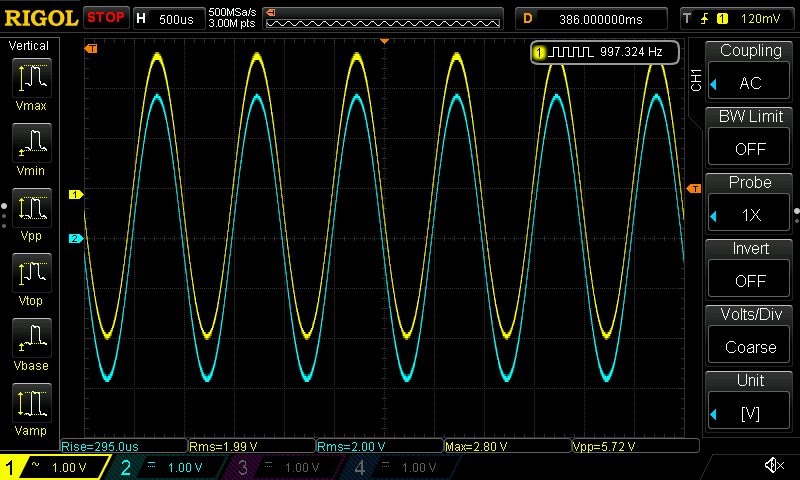Click the waveform memory overview bar

pyautogui.click(x=383, y=19)
